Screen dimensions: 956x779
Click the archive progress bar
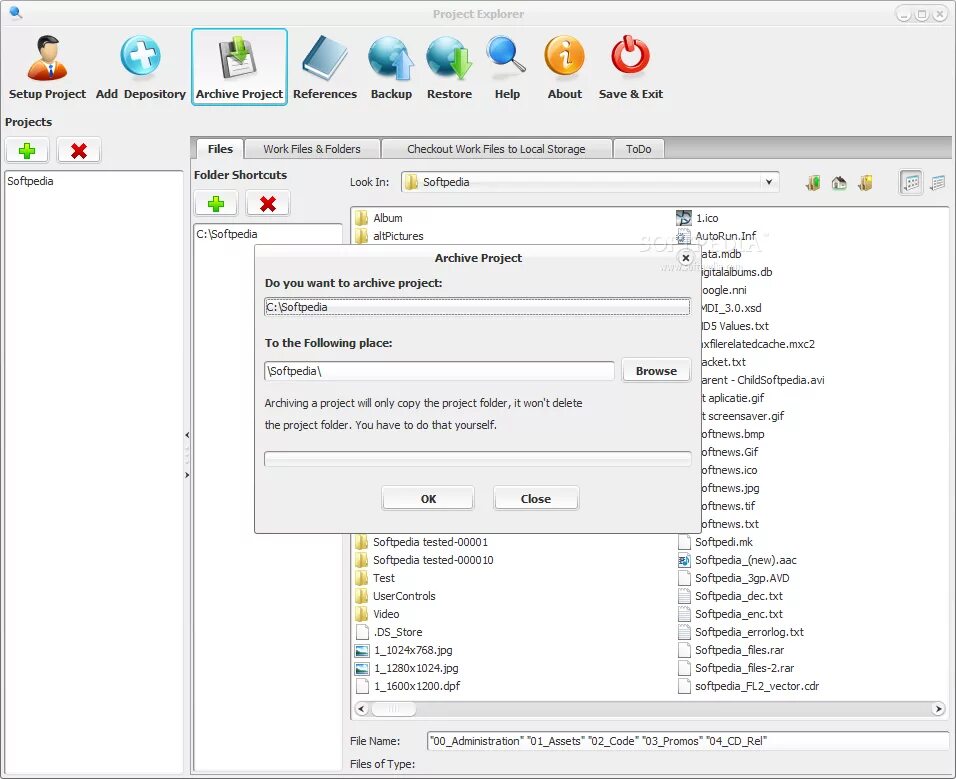[477, 459]
